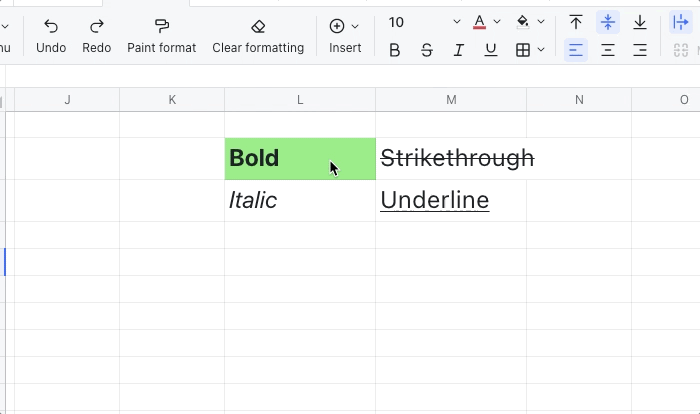Image resolution: width=700 pixels, height=414 pixels.
Task: Activate the Paint format tool
Action: click(161, 27)
